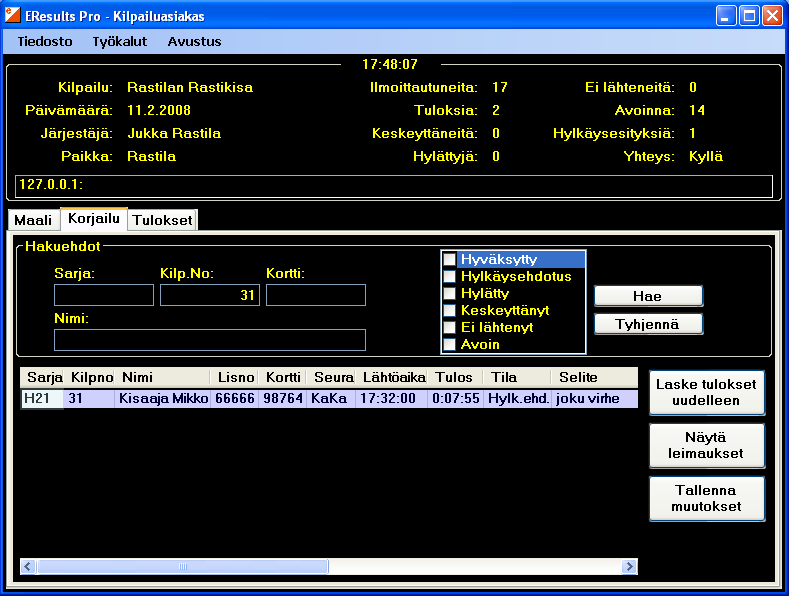Click the 31 cell in the table row
This screenshot has height=596, width=789.
[x=89, y=398]
